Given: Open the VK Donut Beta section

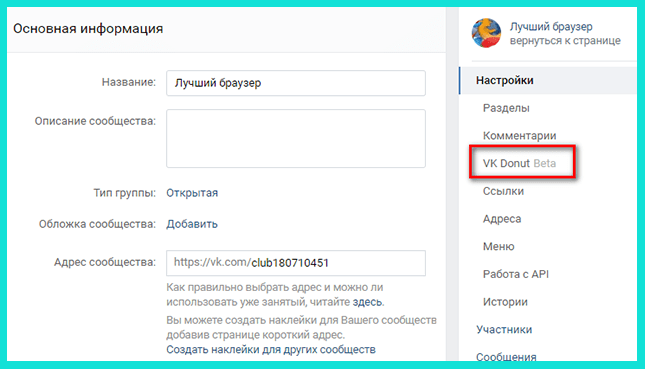Looking at the screenshot, I should [519, 163].
